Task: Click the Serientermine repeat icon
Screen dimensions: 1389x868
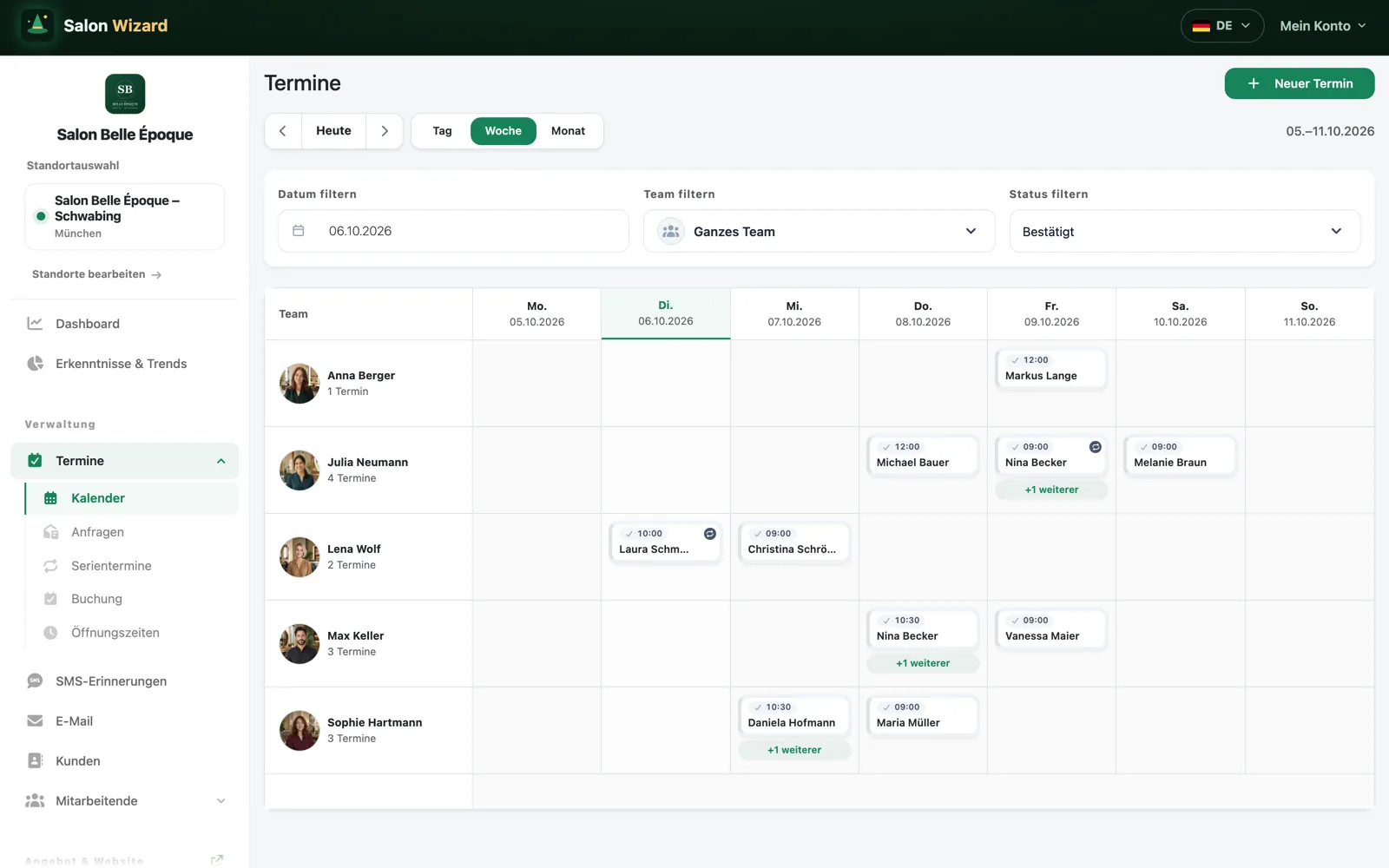Action: (50, 566)
